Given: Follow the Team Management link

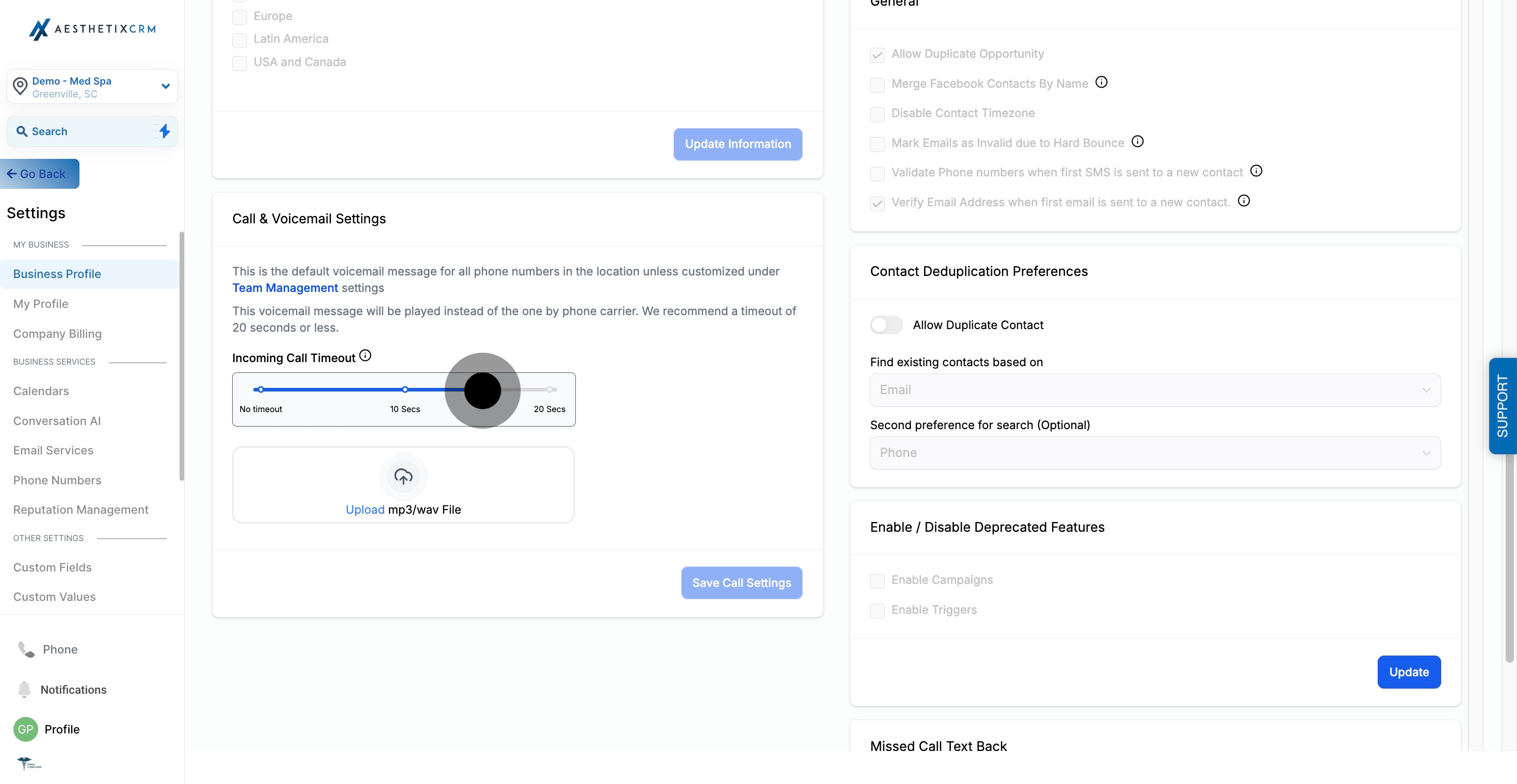Looking at the screenshot, I should 284,288.
